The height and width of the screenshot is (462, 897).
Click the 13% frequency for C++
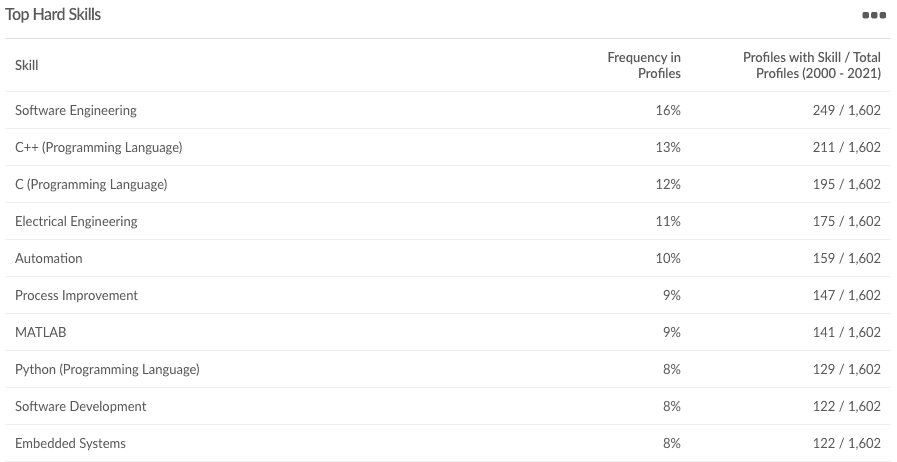[668, 148]
